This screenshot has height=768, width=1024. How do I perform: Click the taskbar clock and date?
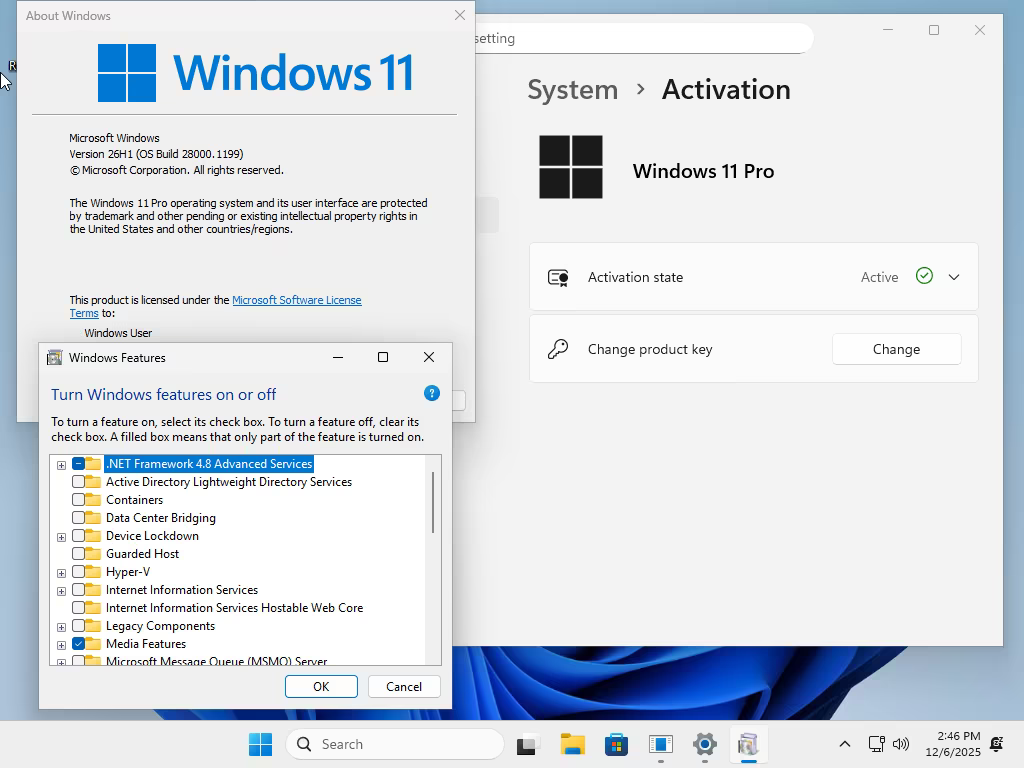tap(953, 744)
